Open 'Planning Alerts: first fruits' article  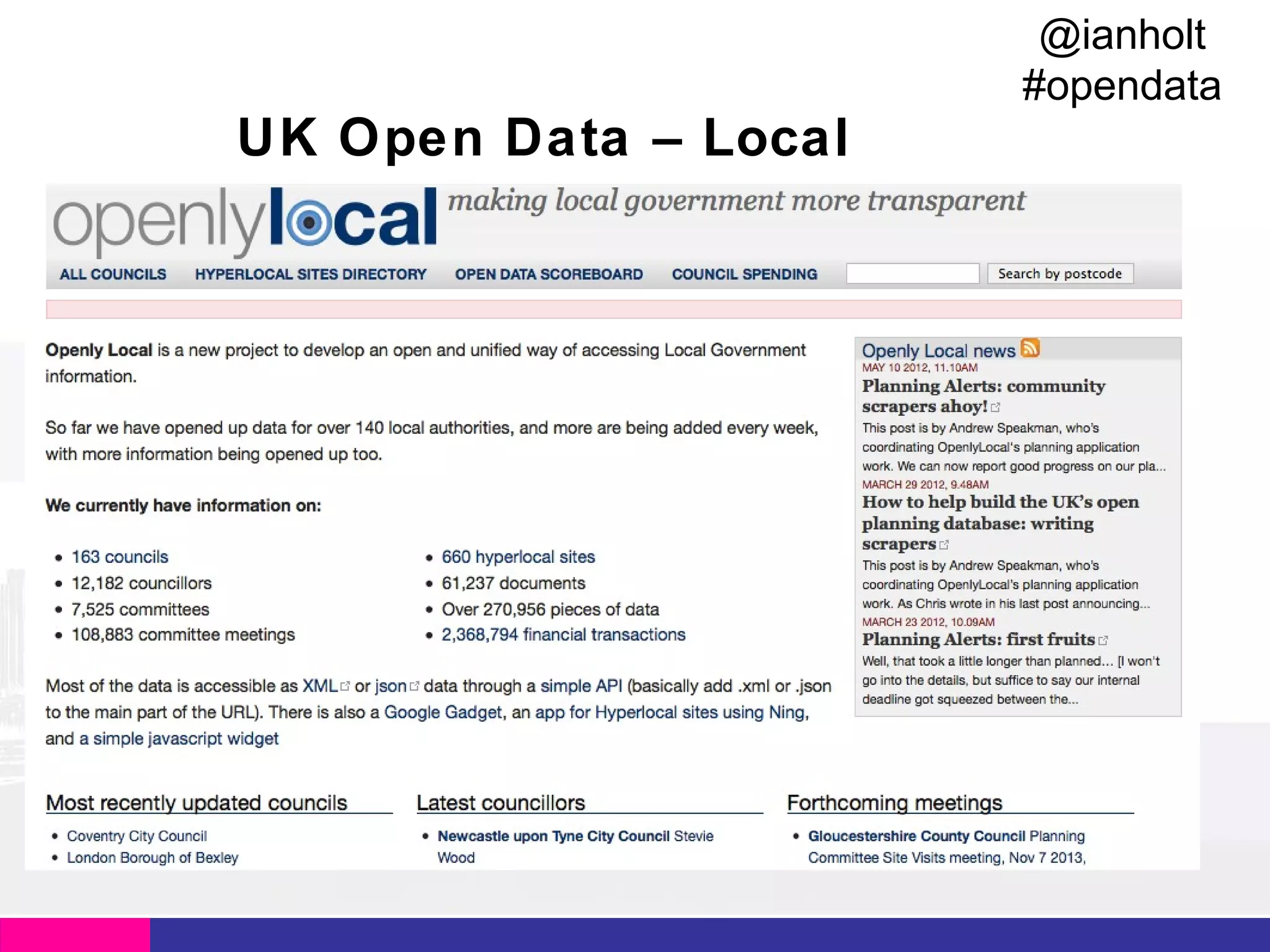[x=979, y=639]
